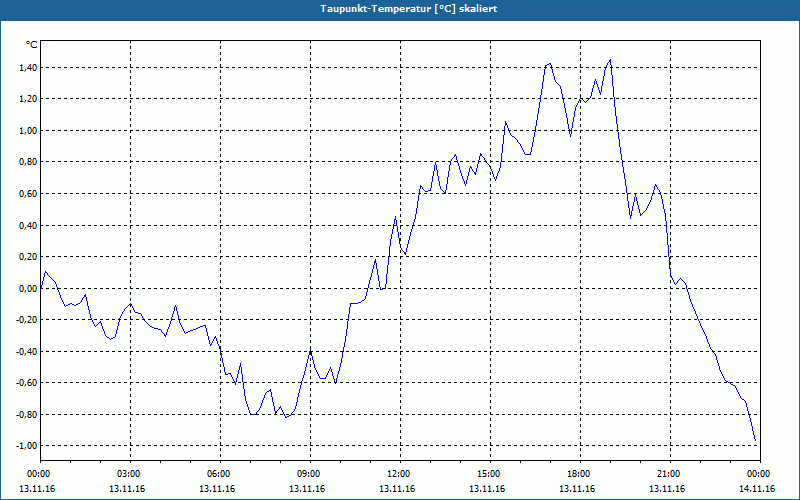Select the 1,20 y-axis label

tap(29, 99)
